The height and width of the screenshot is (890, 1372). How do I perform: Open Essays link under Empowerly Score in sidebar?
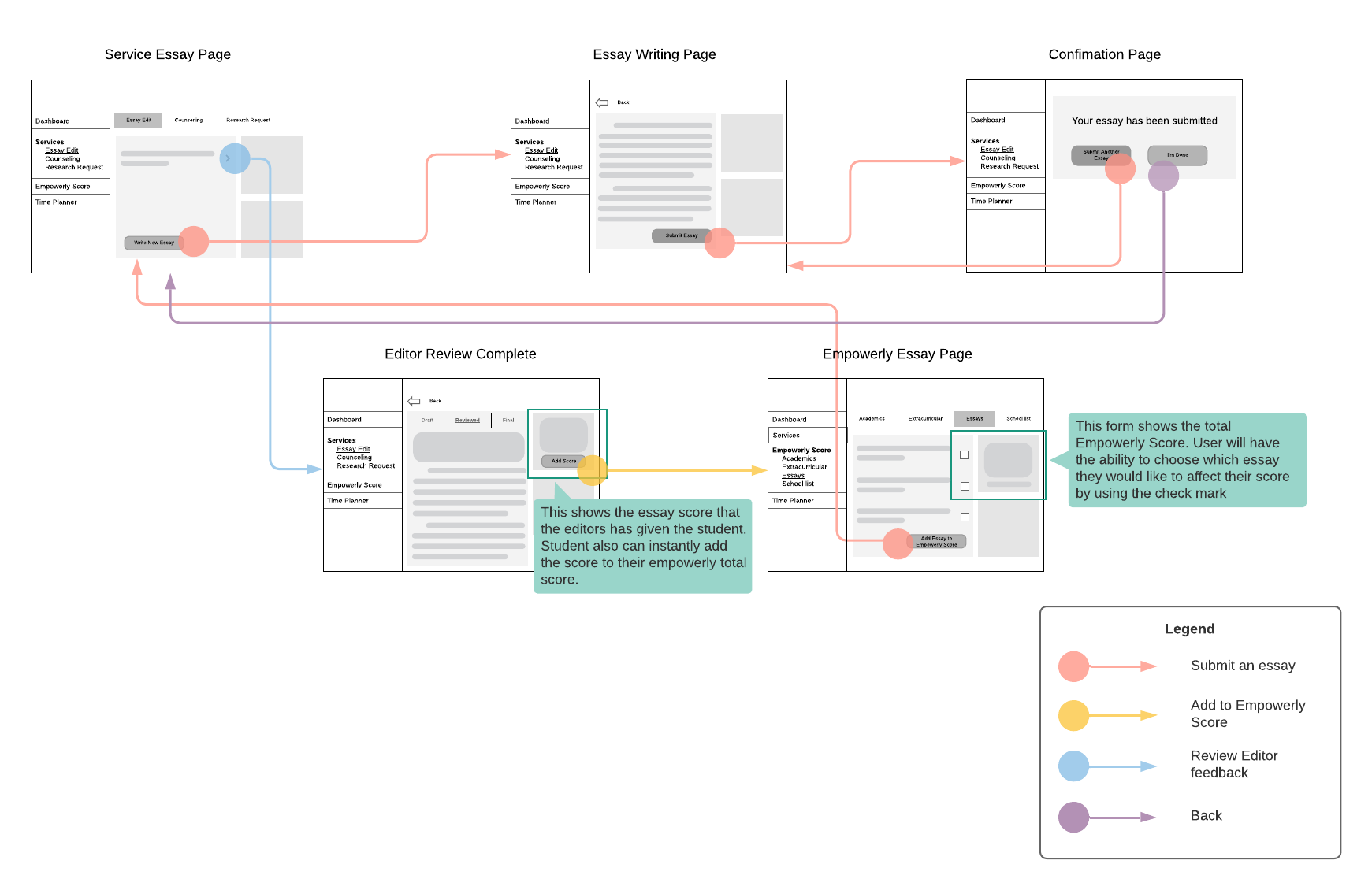(x=793, y=476)
